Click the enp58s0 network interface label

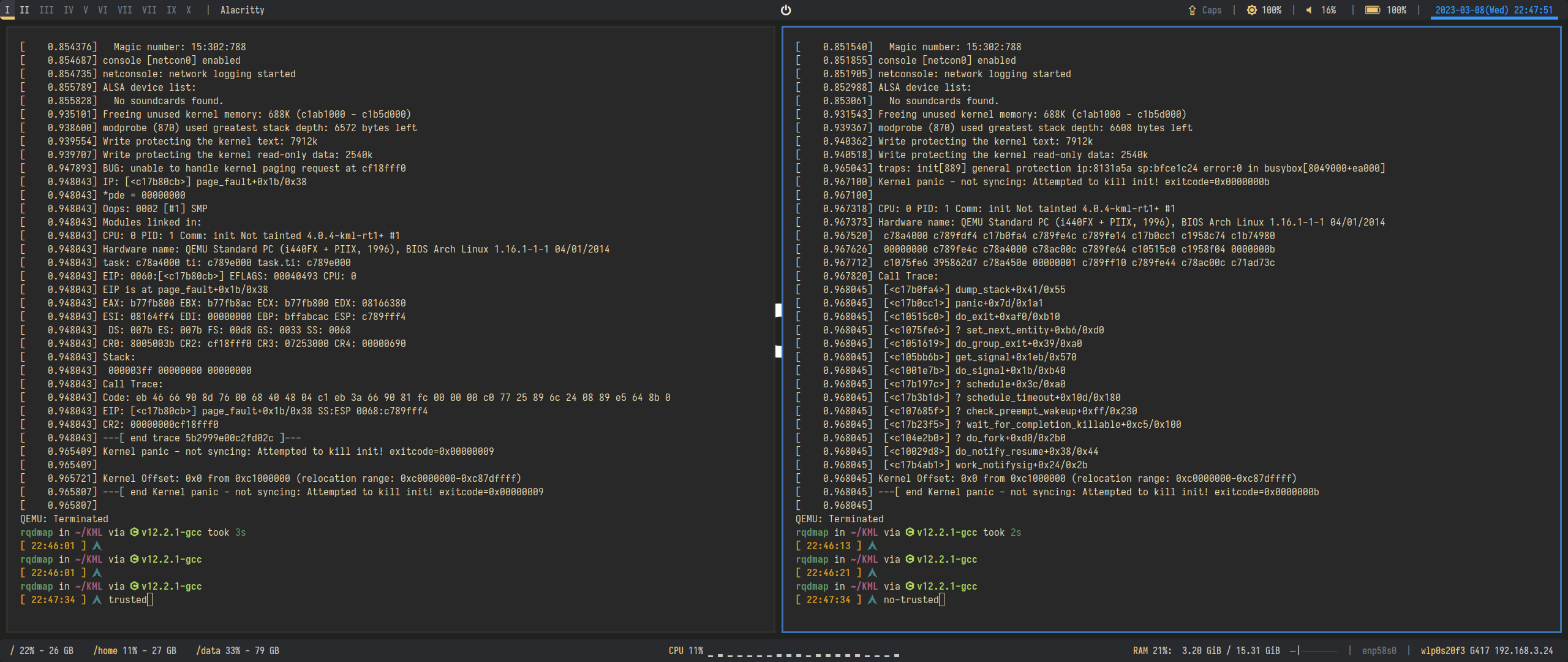click(x=1379, y=650)
